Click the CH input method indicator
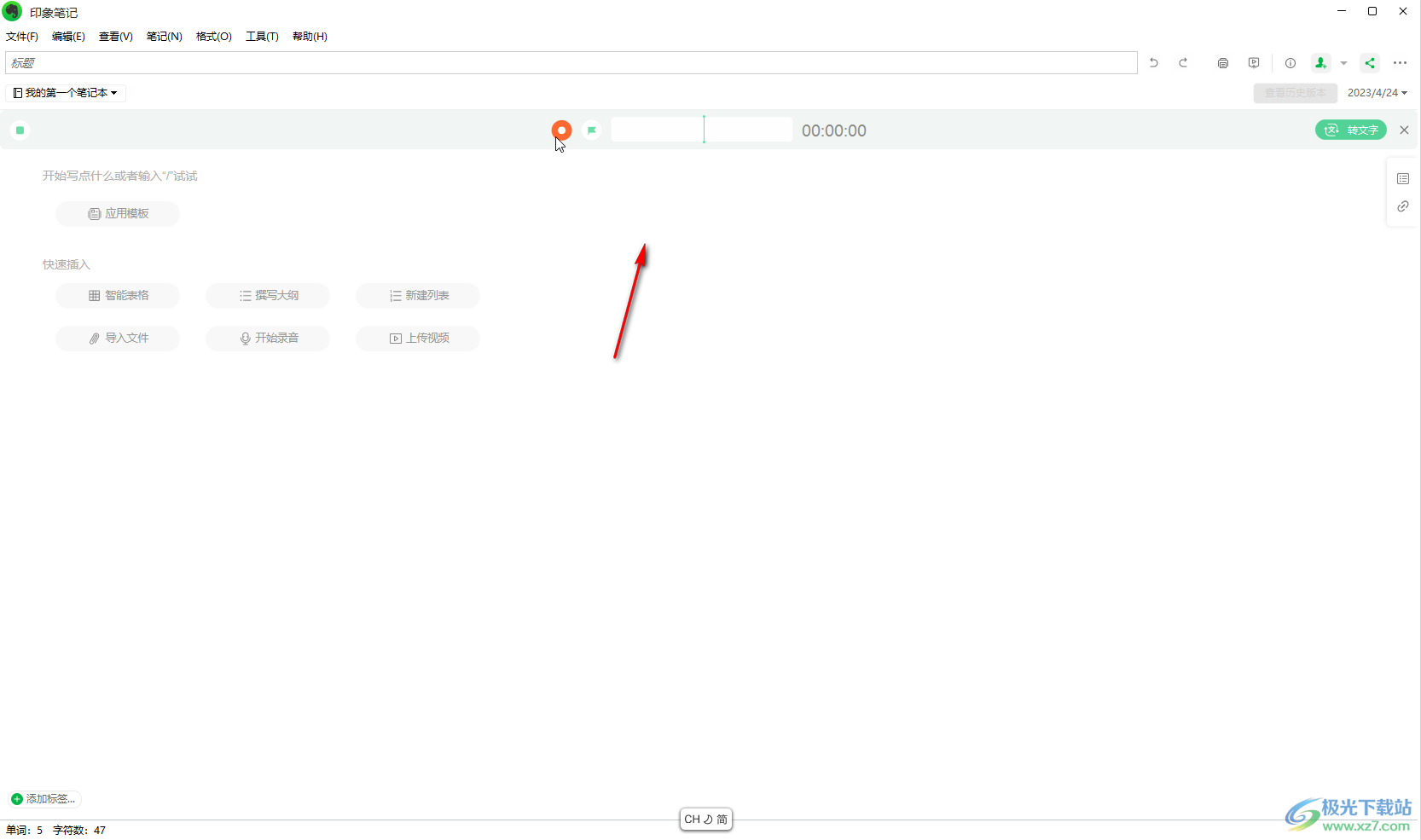Viewport: 1421px width, 840px height. click(706, 820)
